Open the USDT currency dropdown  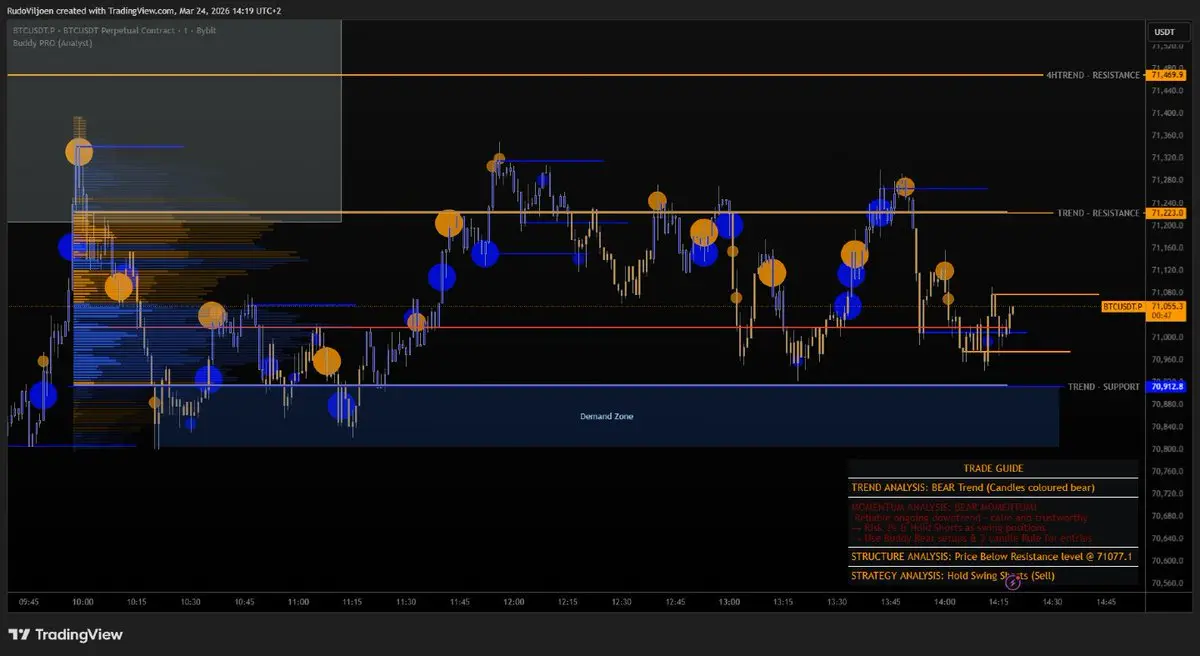coord(1165,32)
